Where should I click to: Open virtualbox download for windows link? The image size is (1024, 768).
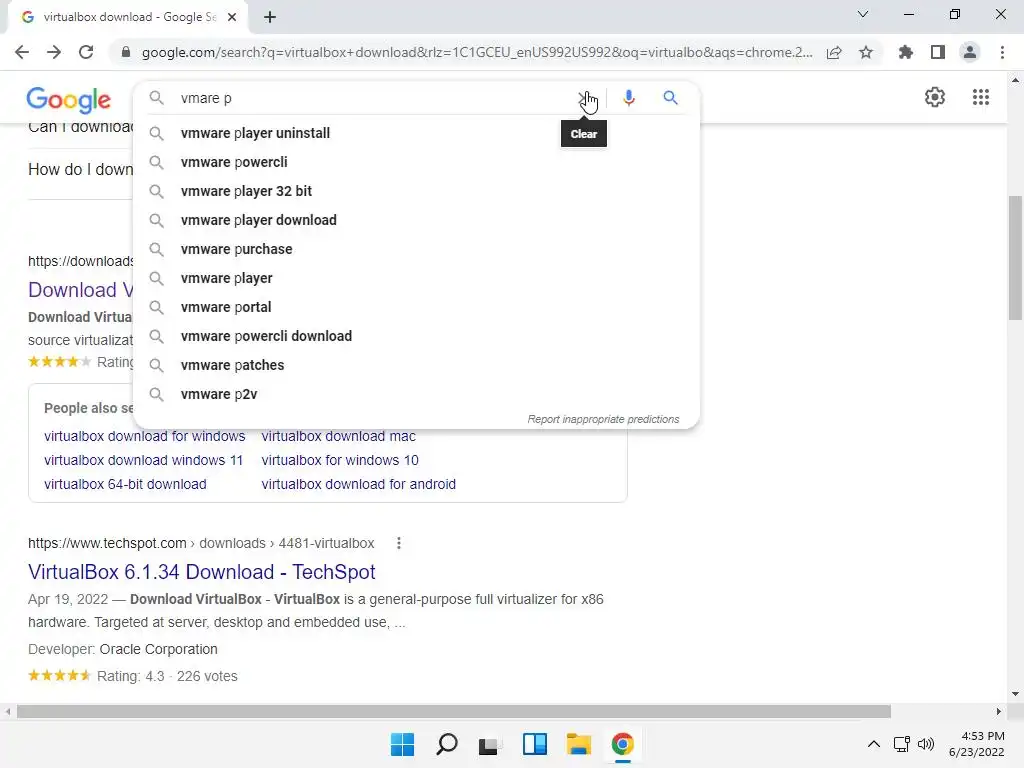(144, 436)
